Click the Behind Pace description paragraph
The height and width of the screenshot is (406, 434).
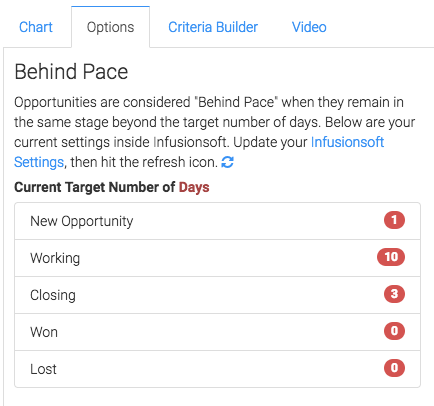tap(214, 132)
